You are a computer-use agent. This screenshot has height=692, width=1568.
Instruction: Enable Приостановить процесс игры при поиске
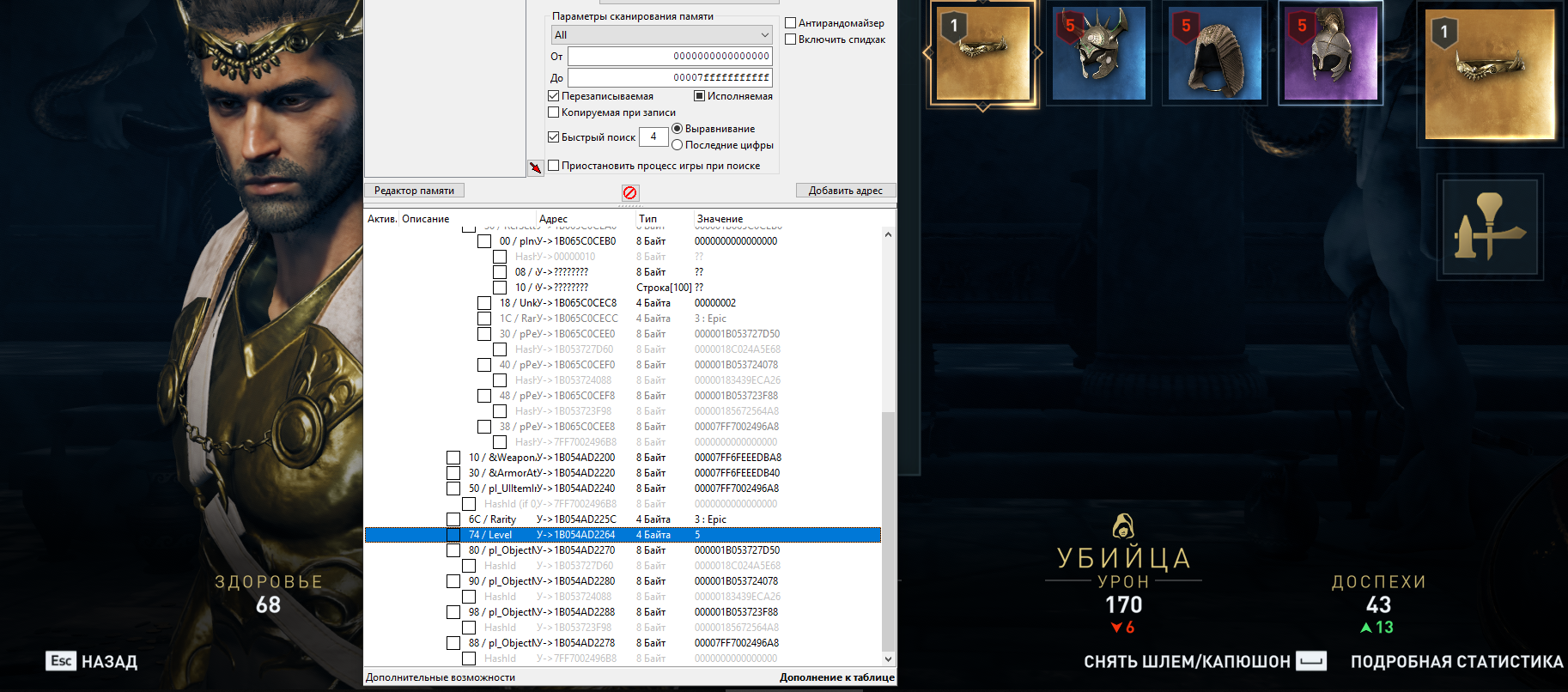click(x=554, y=166)
